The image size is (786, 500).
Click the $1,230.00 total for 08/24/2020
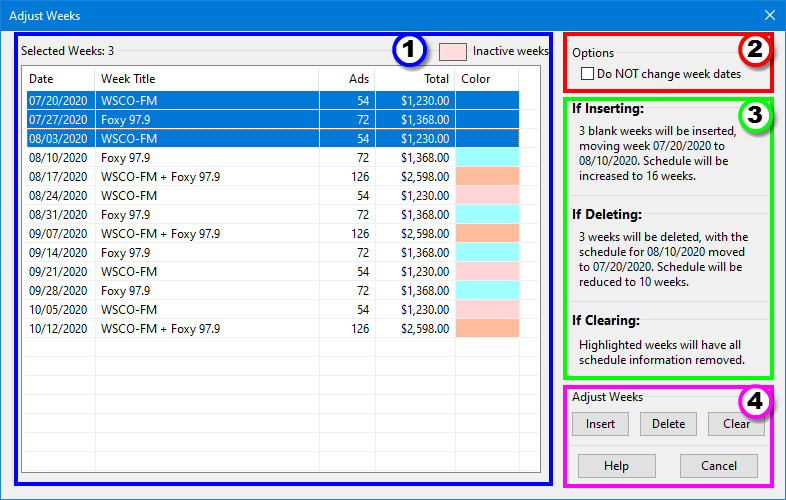click(x=425, y=196)
